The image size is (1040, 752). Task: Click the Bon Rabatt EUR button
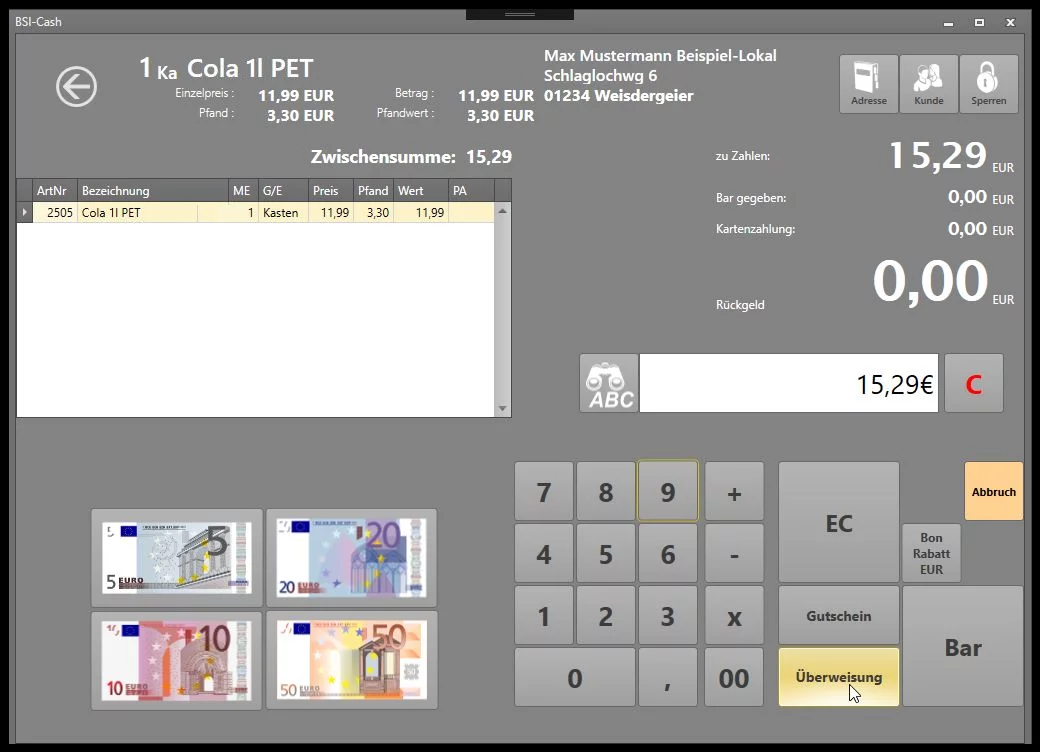coord(931,554)
